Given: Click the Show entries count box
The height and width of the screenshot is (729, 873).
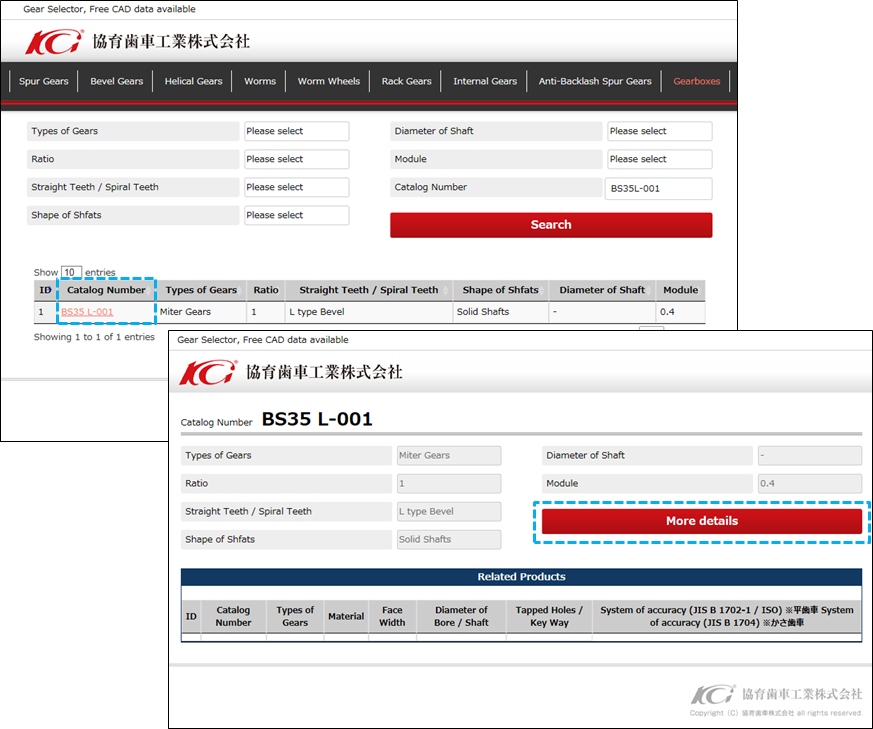Looking at the screenshot, I should [71, 272].
